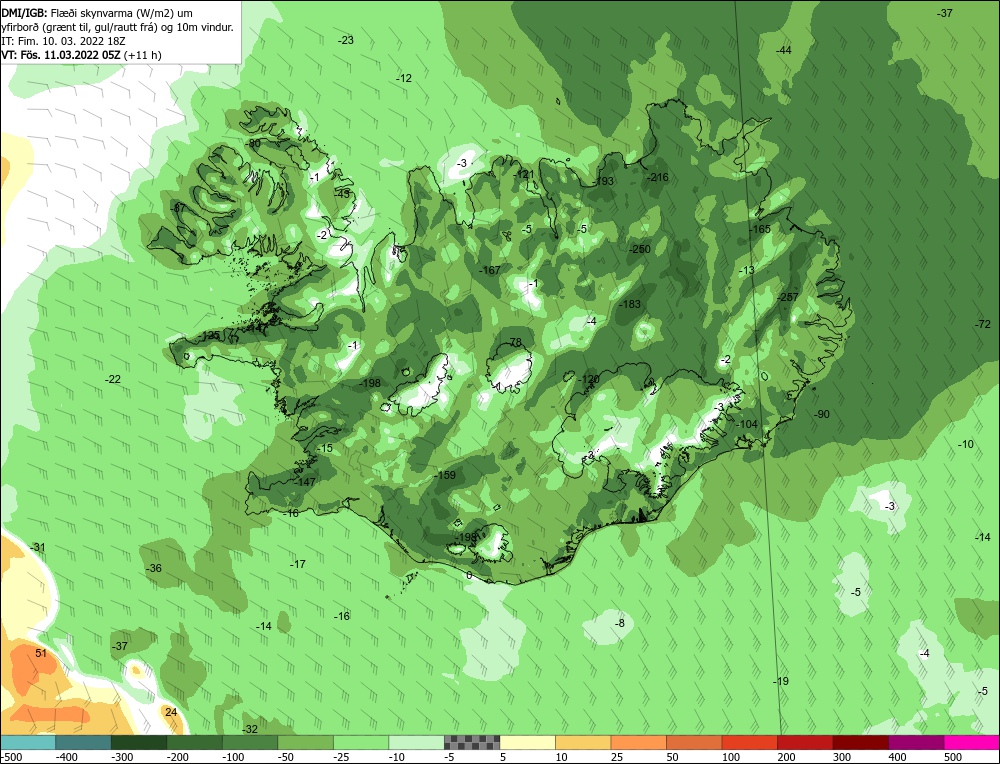Click the '(+11 h)' forecast offset text
The height and width of the screenshot is (764, 1000).
[x=143, y=55]
